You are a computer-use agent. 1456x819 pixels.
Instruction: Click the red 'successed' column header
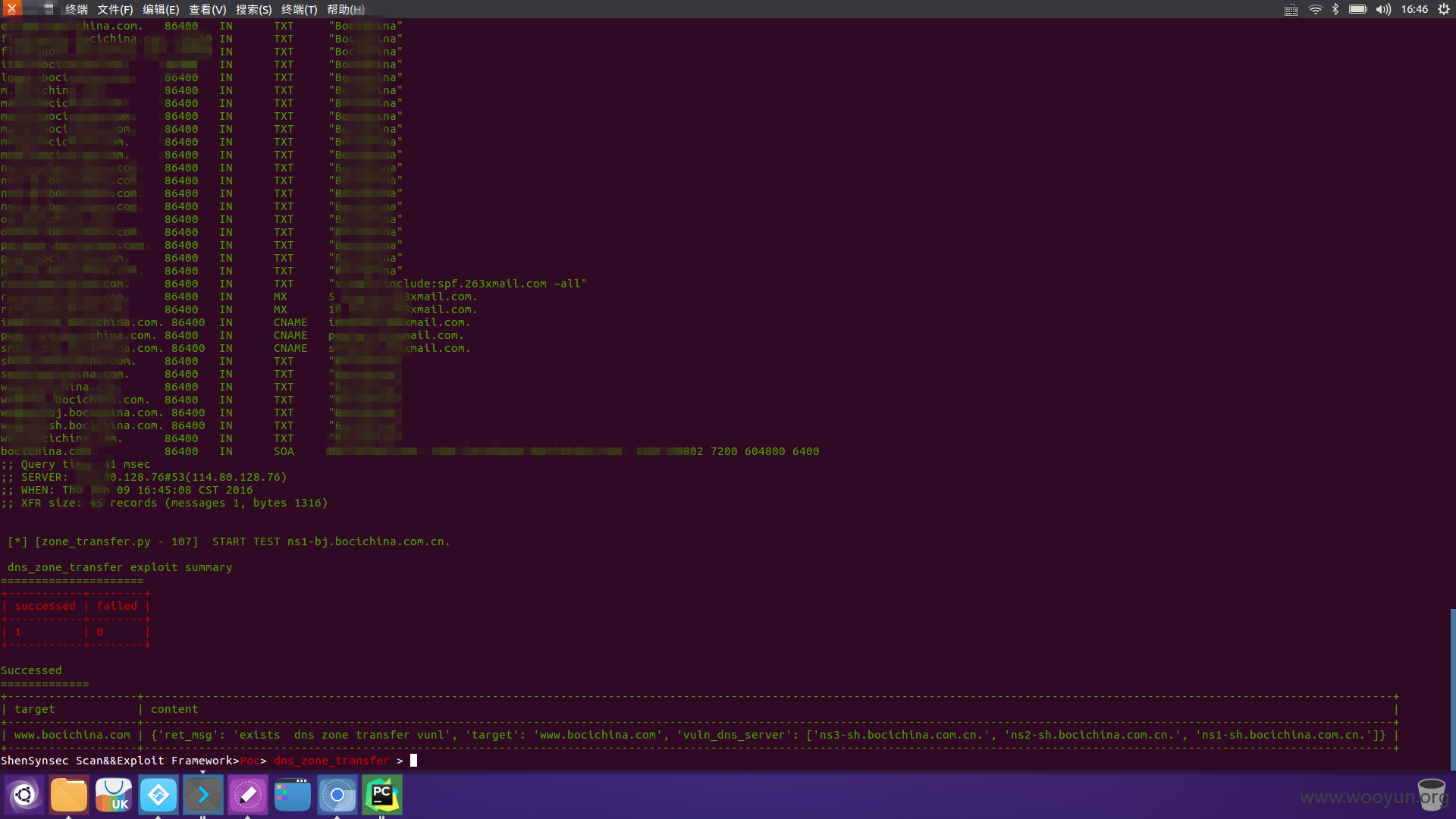coord(45,605)
